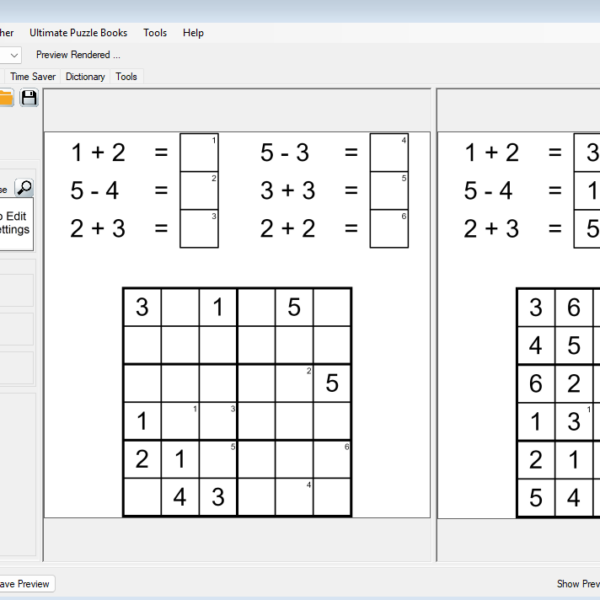Screen dimensions: 600x600
Task: Click empty answer box numbered 4
Action: point(389,152)
